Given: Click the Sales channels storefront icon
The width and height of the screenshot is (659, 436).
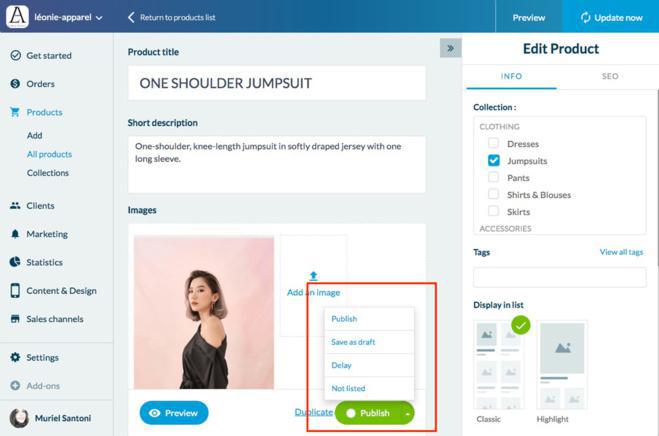Looking at the screenshot, I should pyautogui.click(x=15, y=319).
